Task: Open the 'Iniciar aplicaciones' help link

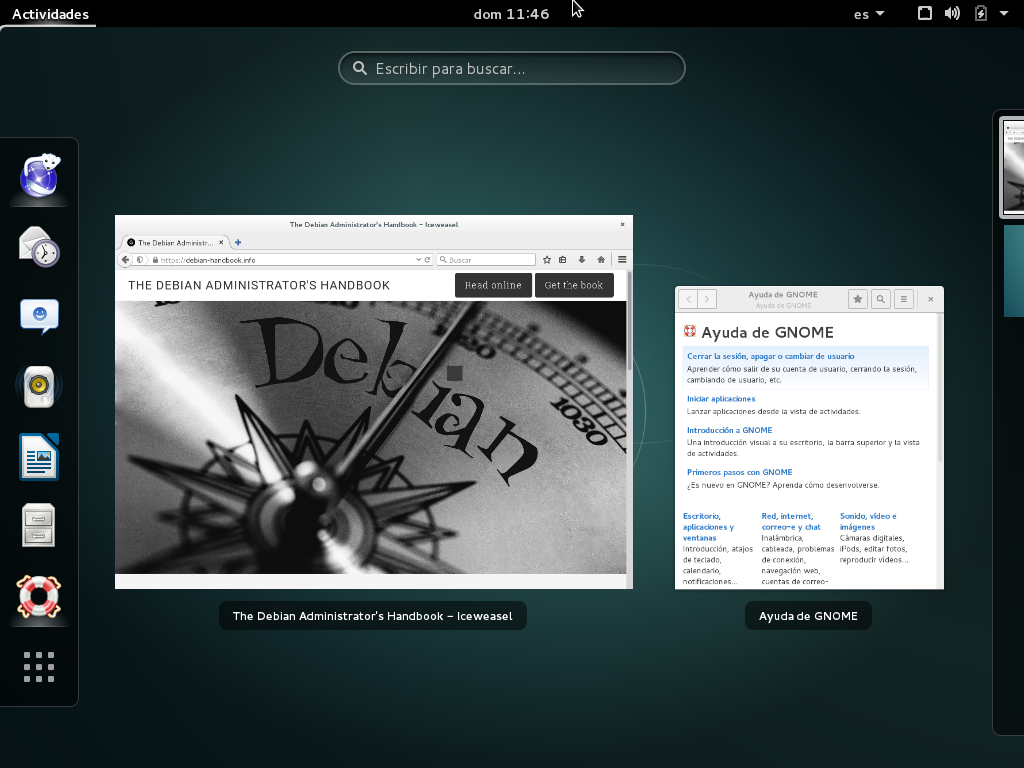Action: (721, 398)
